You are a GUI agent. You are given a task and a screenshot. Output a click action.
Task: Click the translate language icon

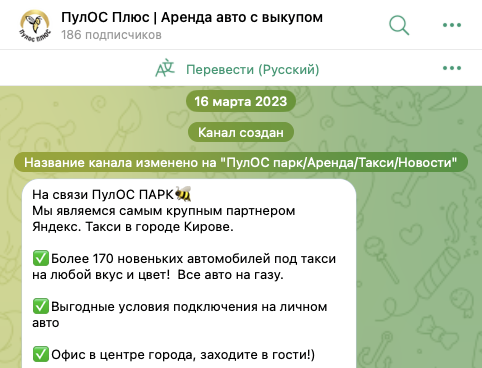[165, 68]
